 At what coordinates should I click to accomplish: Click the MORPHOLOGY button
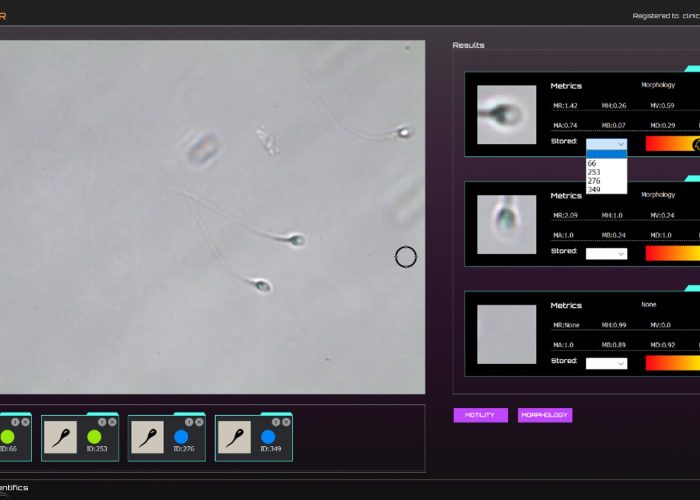click(x=545, y=415)
